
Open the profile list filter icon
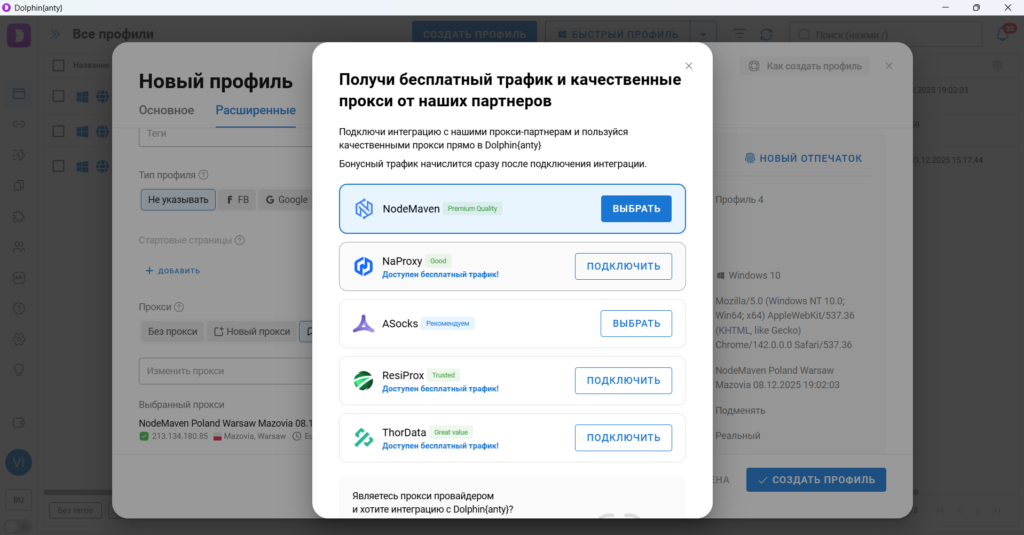[739, 34]
